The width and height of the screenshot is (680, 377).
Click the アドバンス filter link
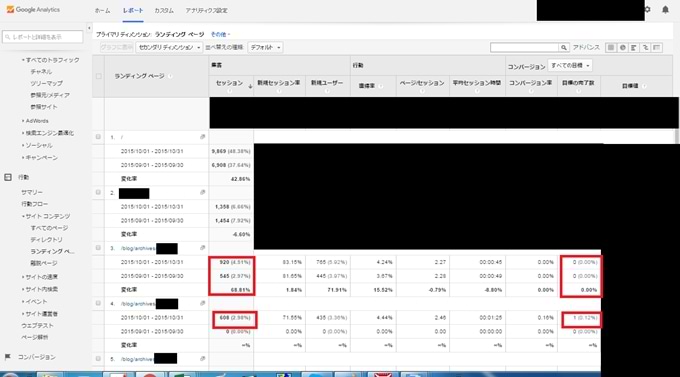[x=586, y=47]
